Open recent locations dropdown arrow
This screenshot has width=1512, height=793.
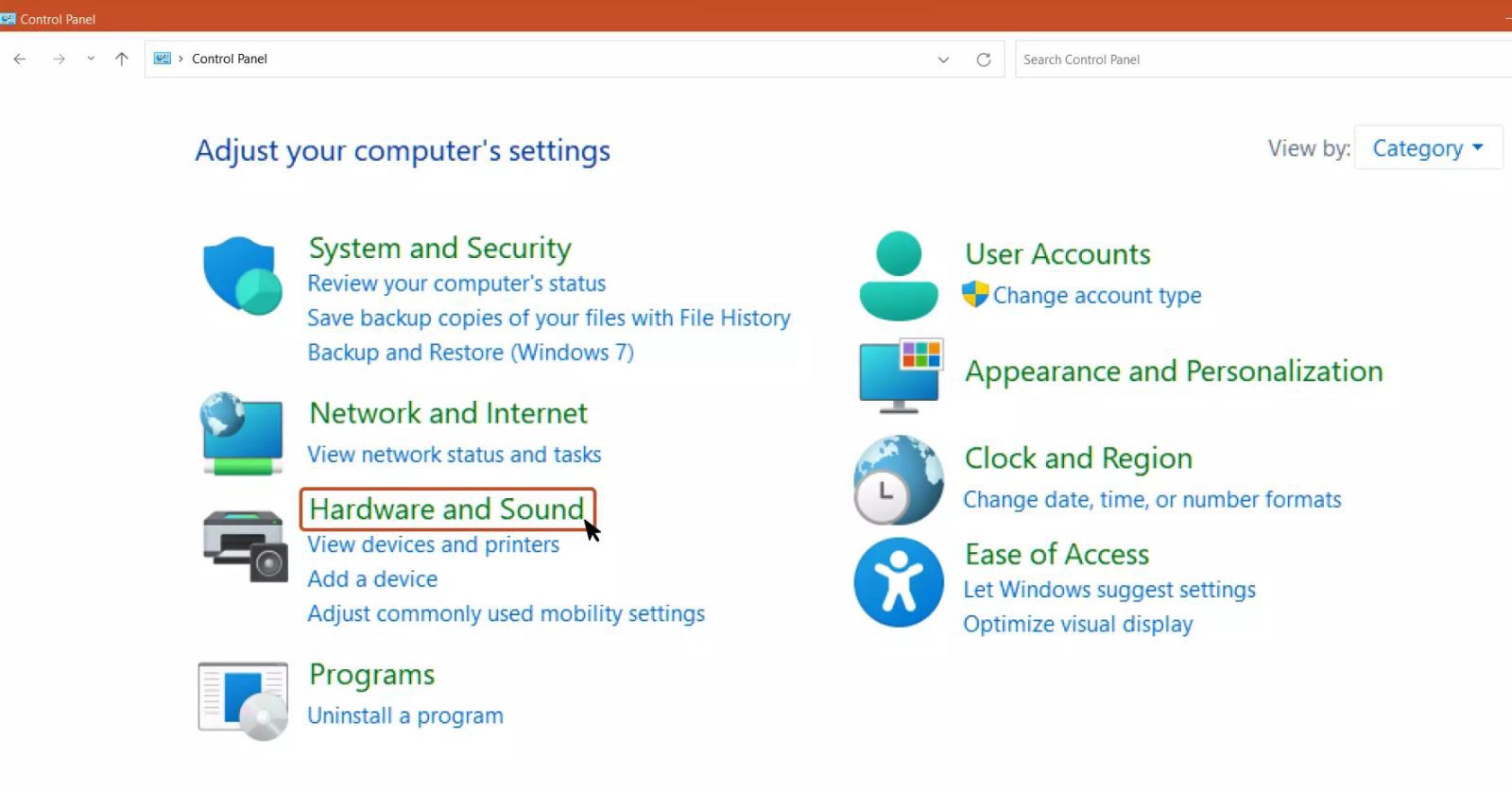coord(91,59)
